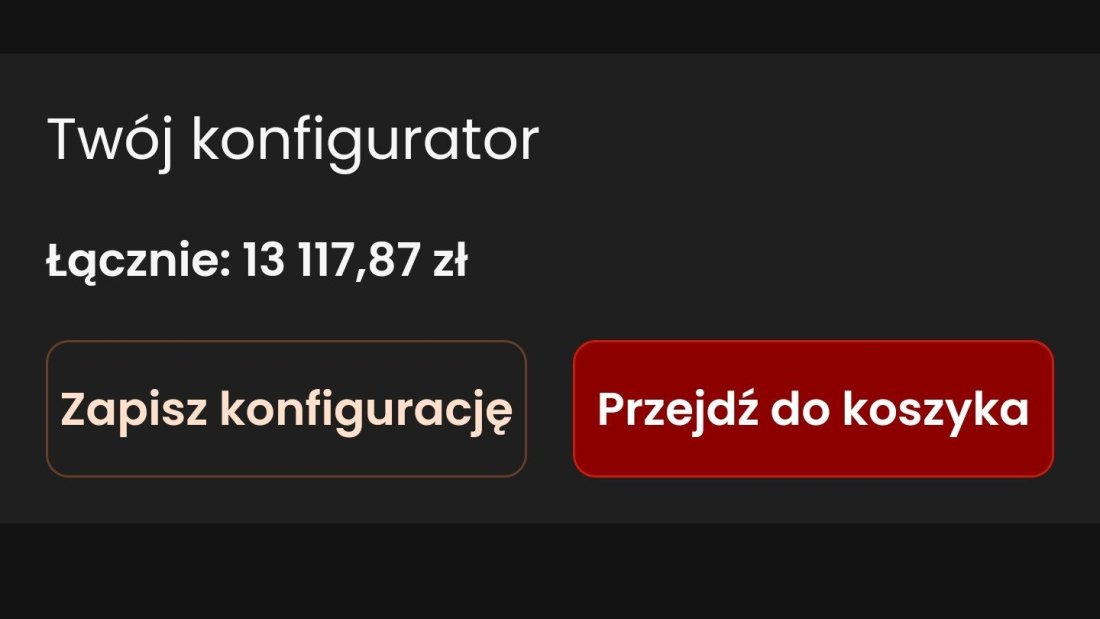Click the total price 13 117,87 zł
This screenshot has width=1100, height=619.
click(355, 260)
